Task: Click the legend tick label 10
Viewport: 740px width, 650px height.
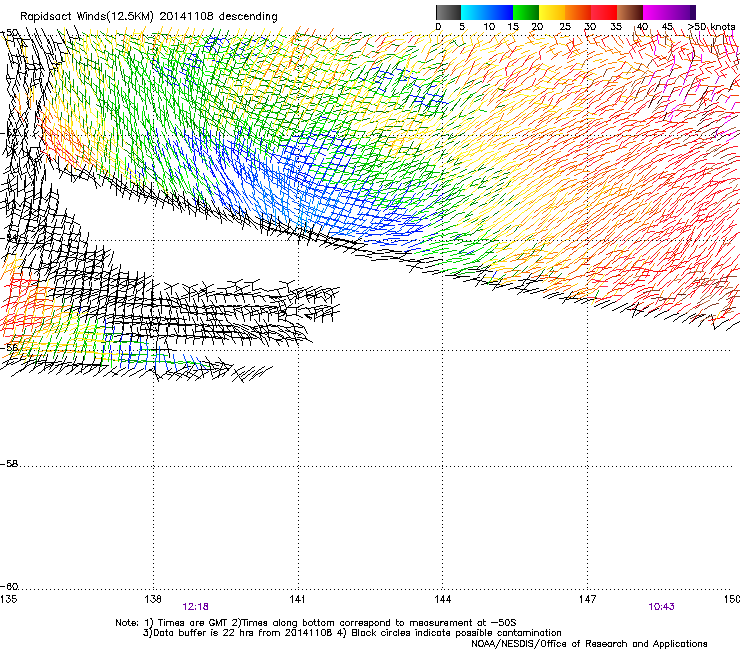Action: pos(489,26)
